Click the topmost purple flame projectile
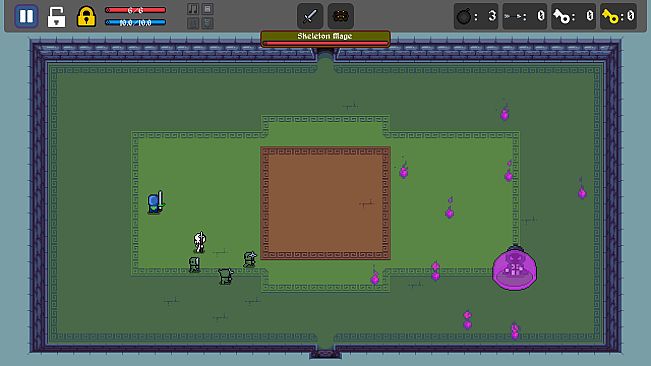Screen dimensions: 651x366 pyautogui.click(x=504, y=112)
